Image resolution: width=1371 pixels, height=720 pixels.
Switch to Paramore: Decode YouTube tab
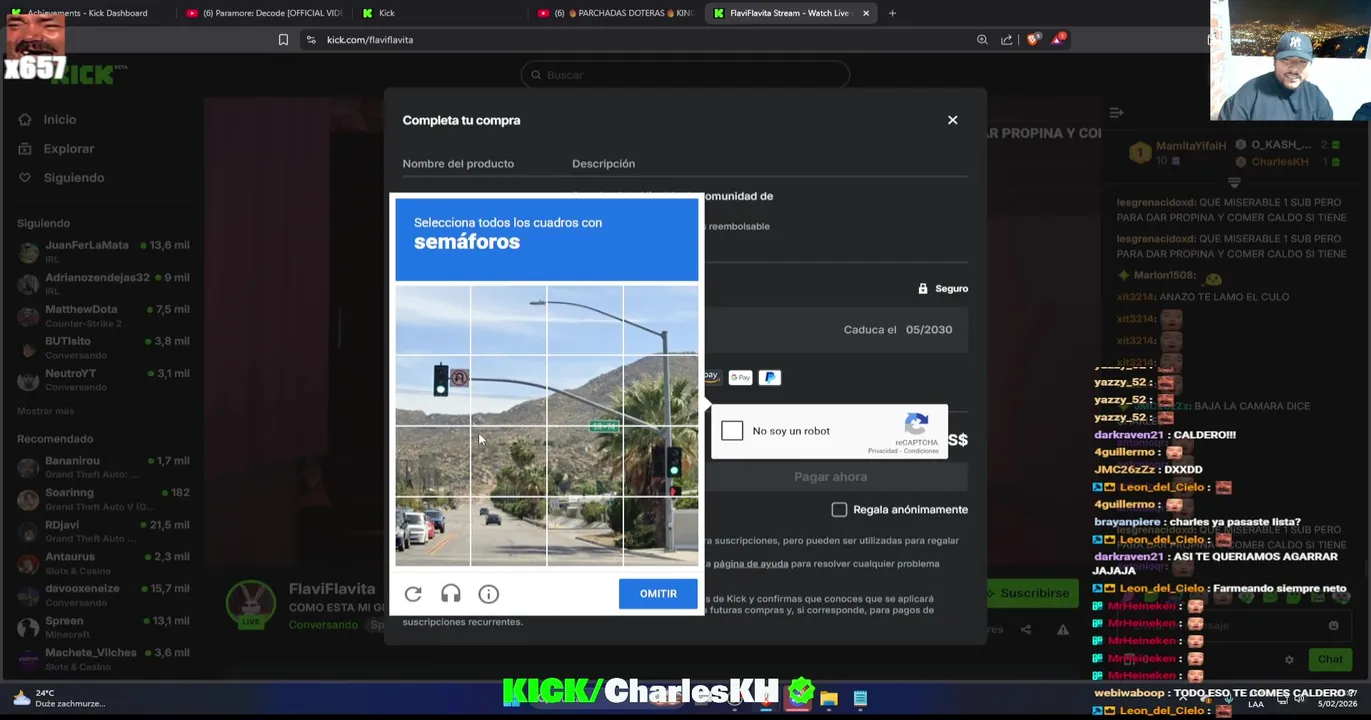pos(265,13)
